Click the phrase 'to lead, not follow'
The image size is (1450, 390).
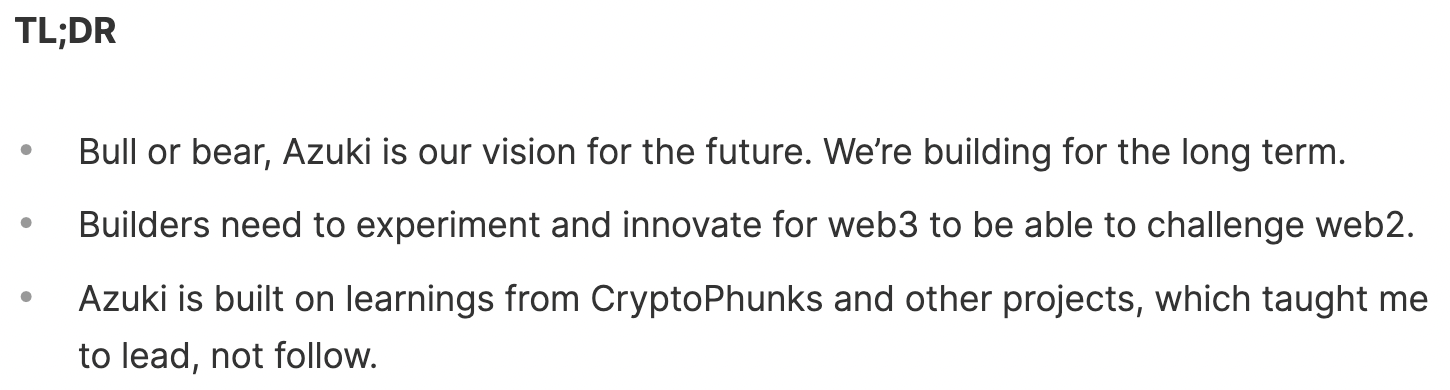tap(228, 355)
